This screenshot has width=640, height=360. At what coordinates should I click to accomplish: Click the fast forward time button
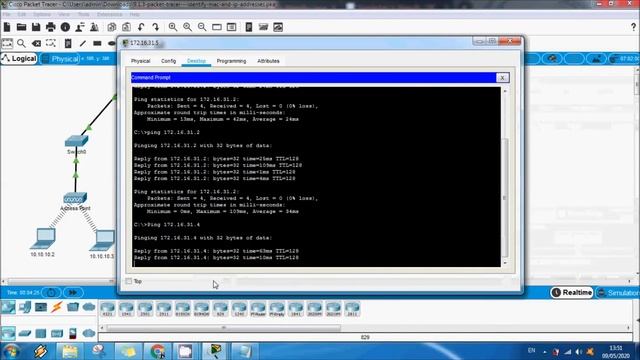pyautogui.click(x=73, y=293)
